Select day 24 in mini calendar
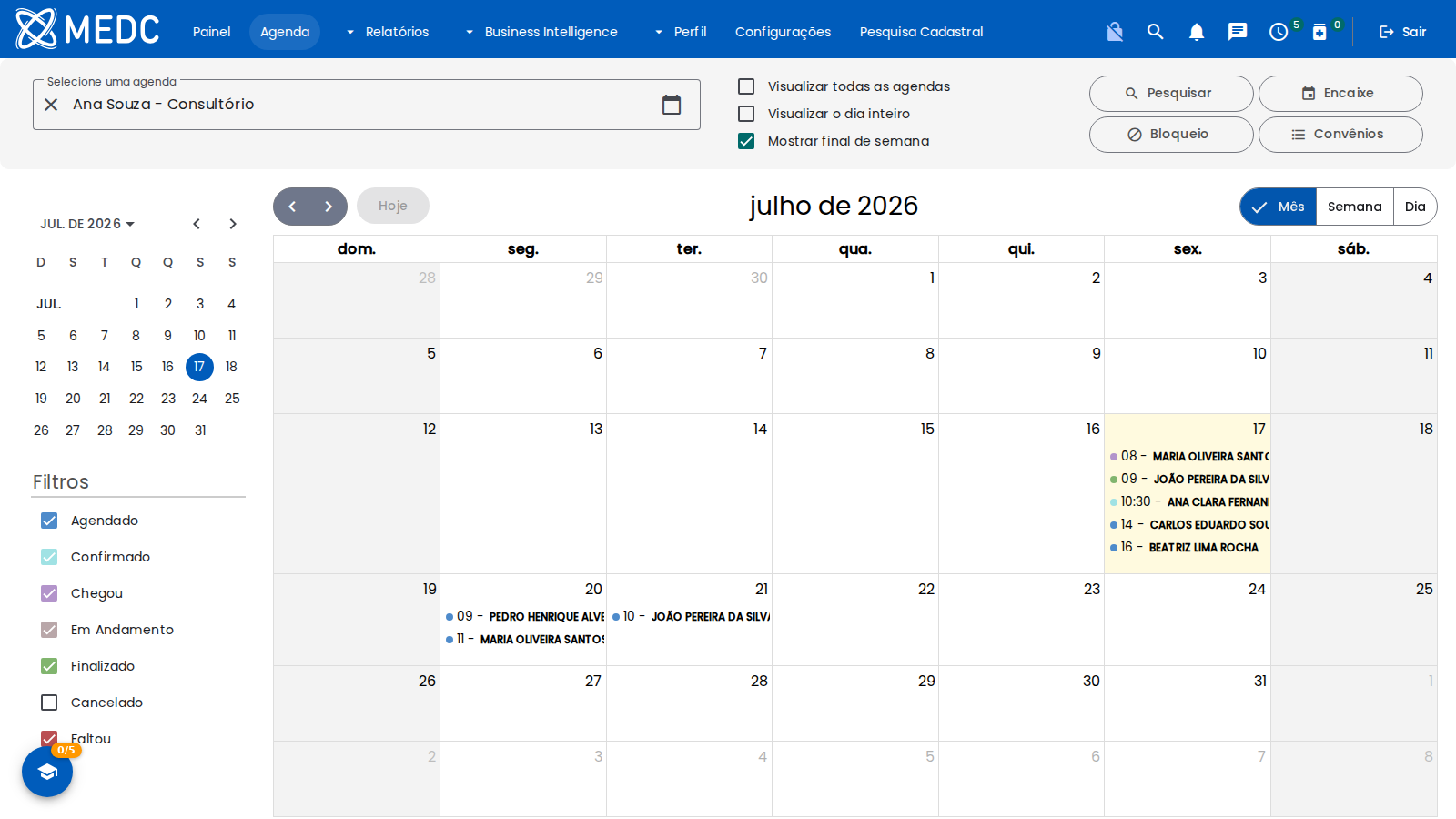 [199, 399]
